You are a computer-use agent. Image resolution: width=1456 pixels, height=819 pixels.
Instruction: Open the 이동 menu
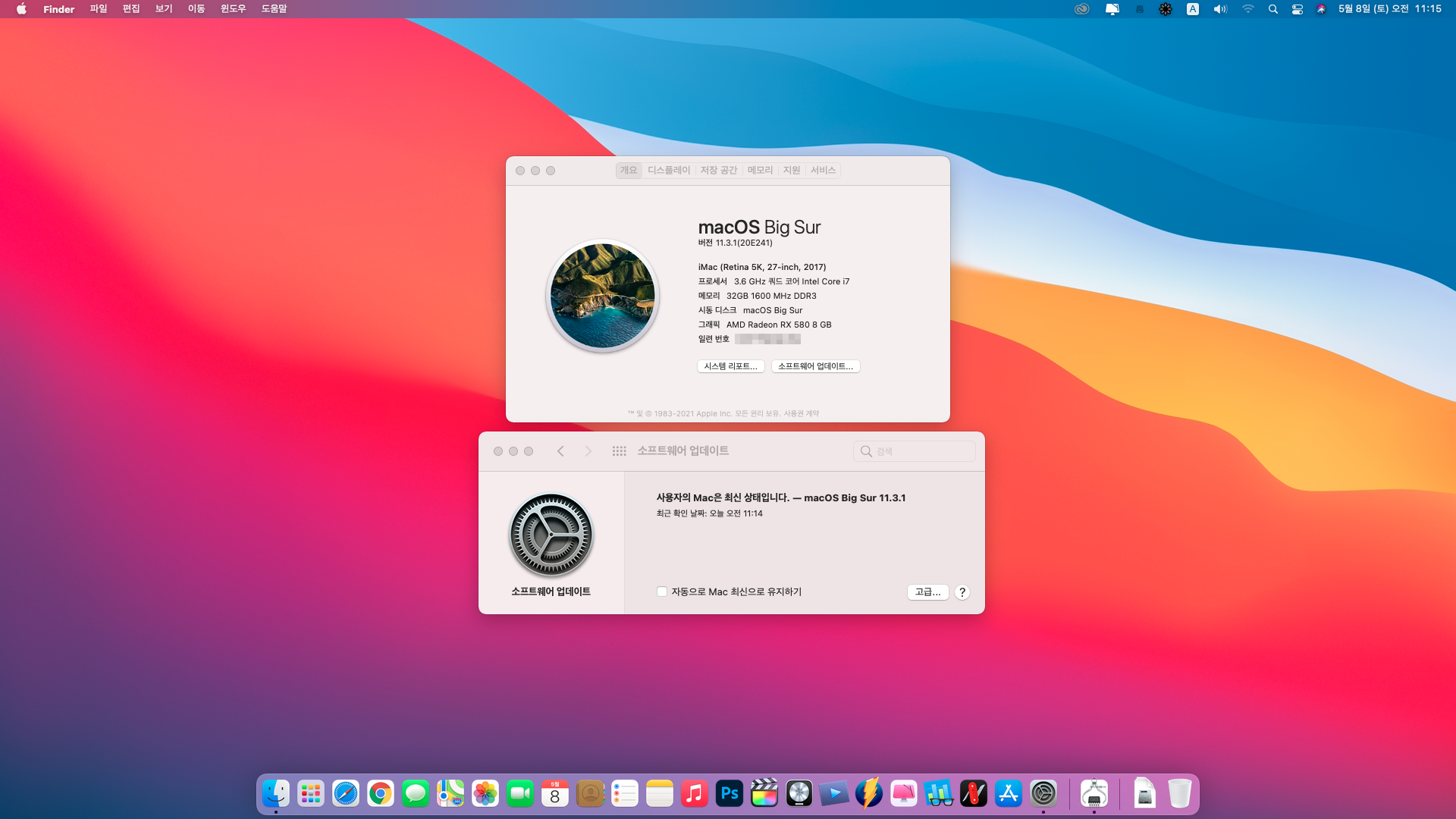tap(196, 9)
